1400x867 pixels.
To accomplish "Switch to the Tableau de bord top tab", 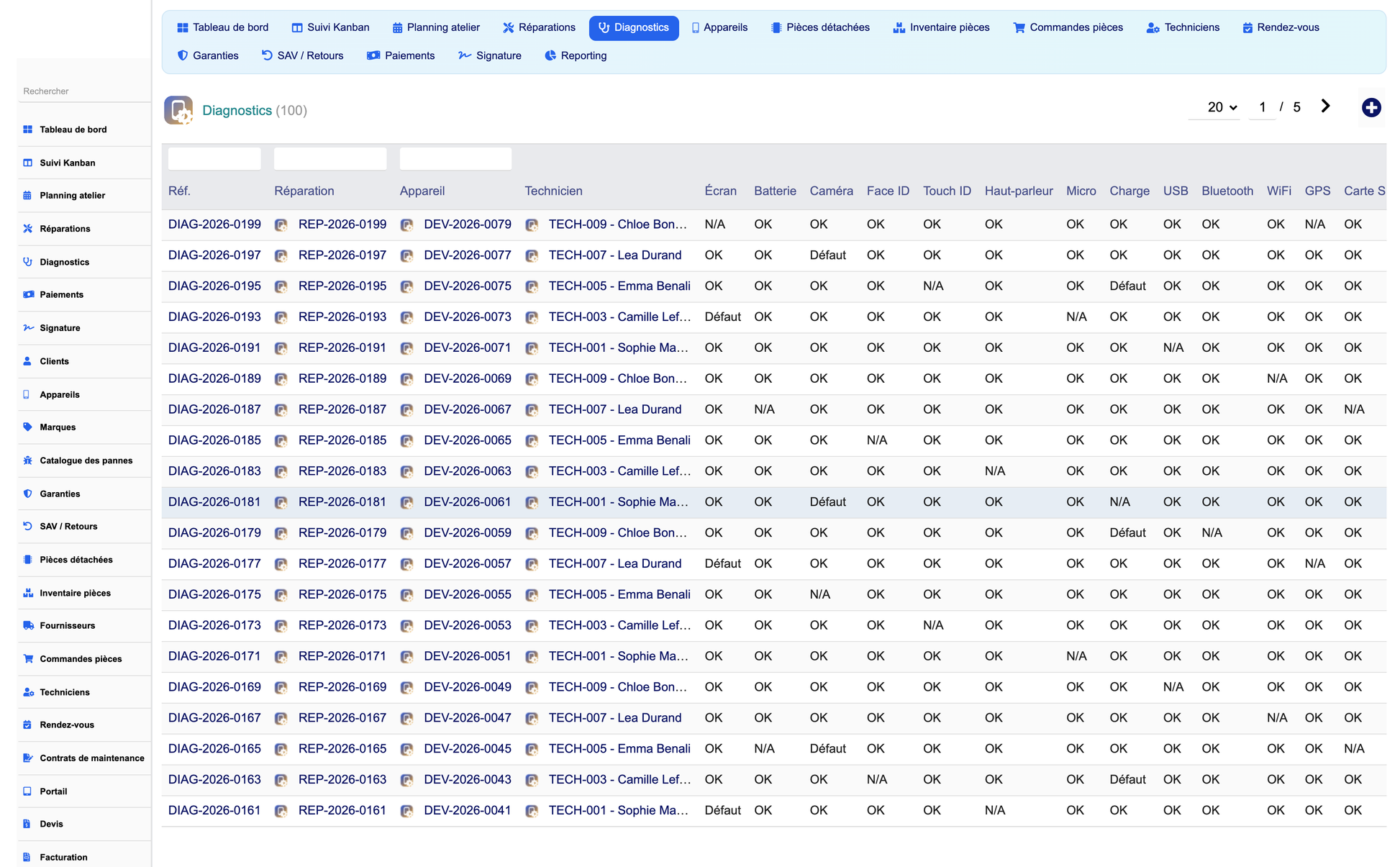I will [x=222, y=27].
